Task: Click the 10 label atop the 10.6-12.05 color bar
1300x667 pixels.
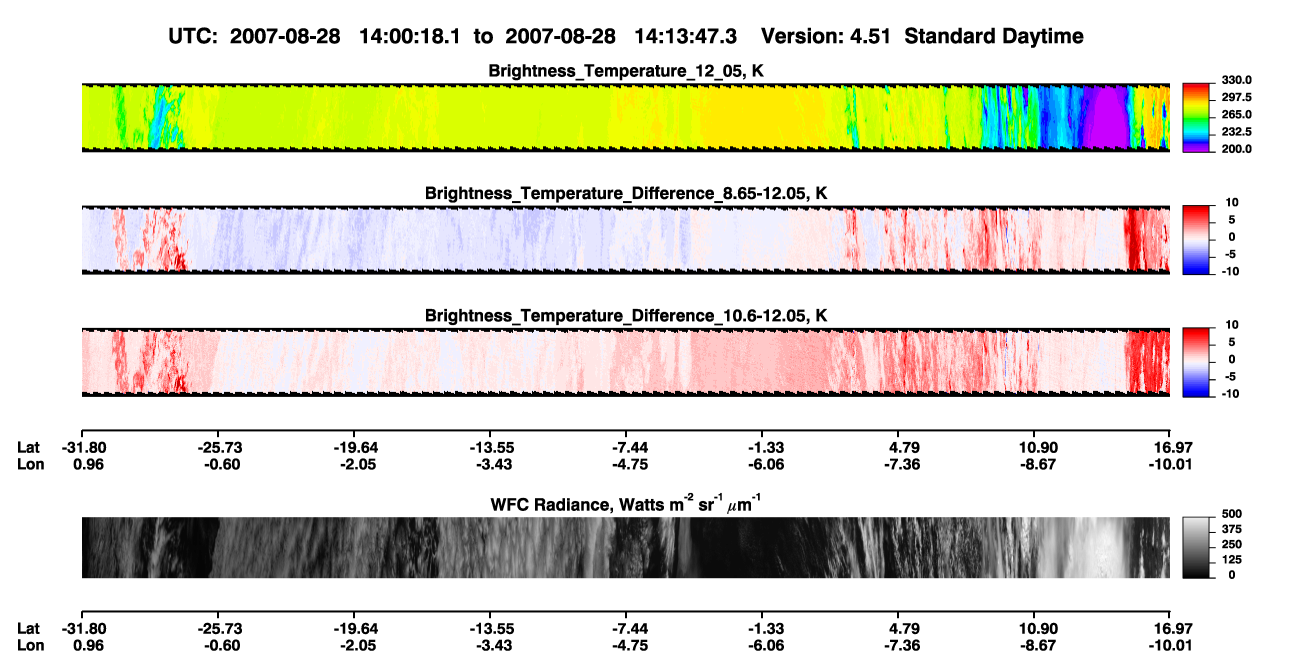Action: 1232,324
